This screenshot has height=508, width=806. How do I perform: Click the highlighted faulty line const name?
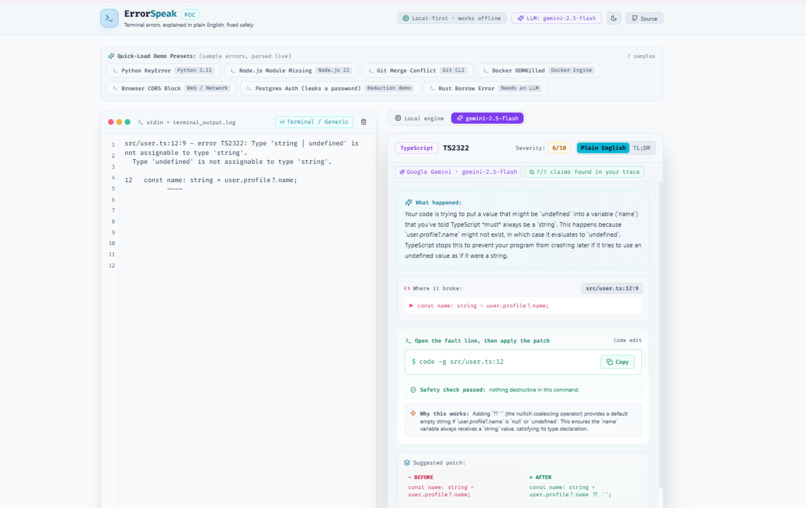pos(523,305)
